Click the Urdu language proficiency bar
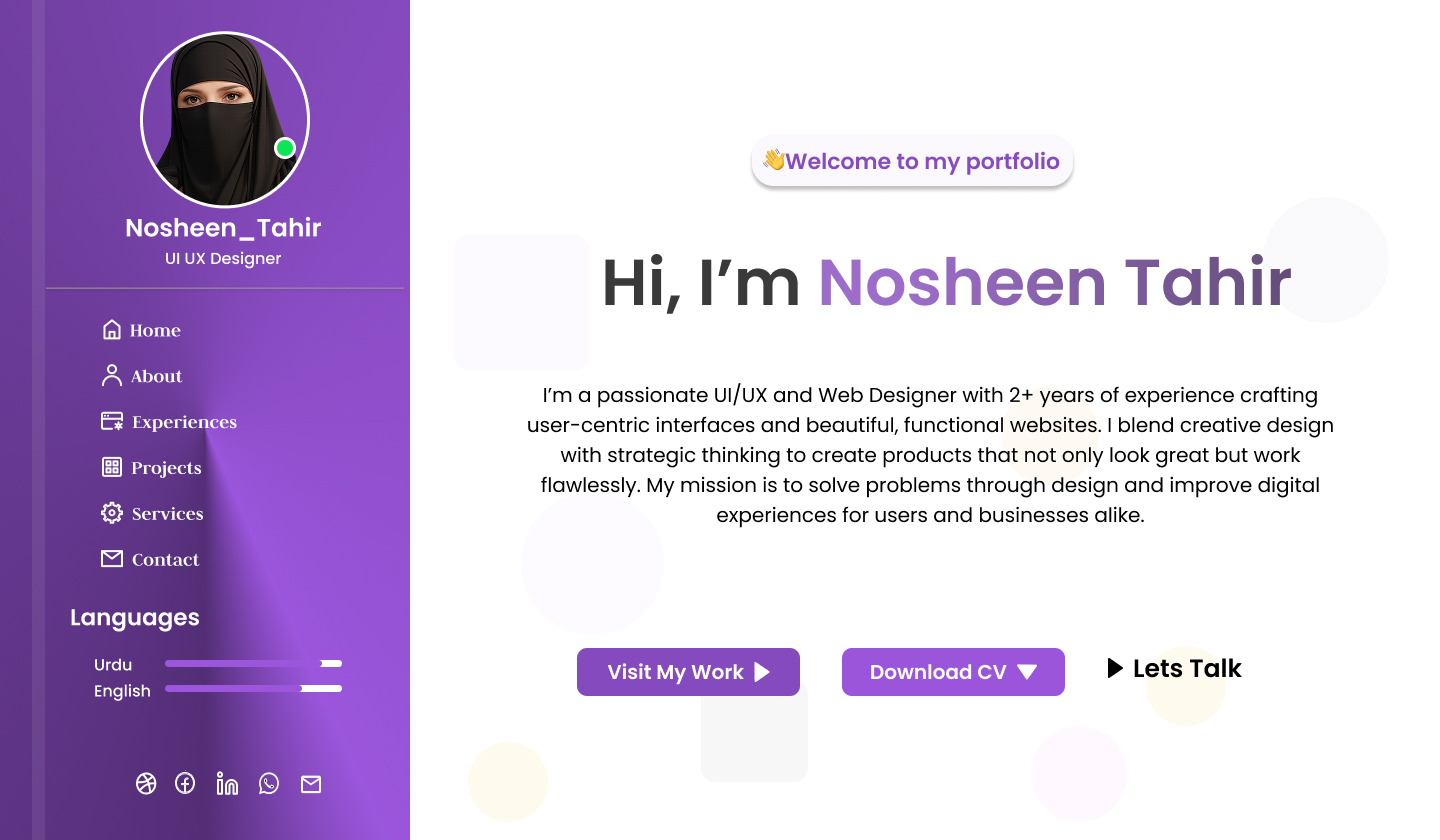 click(253, 664)
